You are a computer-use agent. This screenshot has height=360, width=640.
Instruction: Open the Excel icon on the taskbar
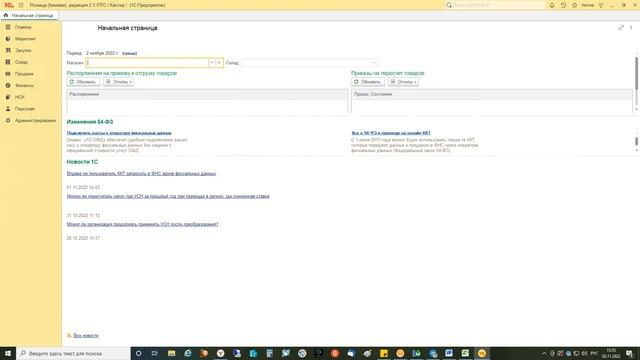coord(465,353)
